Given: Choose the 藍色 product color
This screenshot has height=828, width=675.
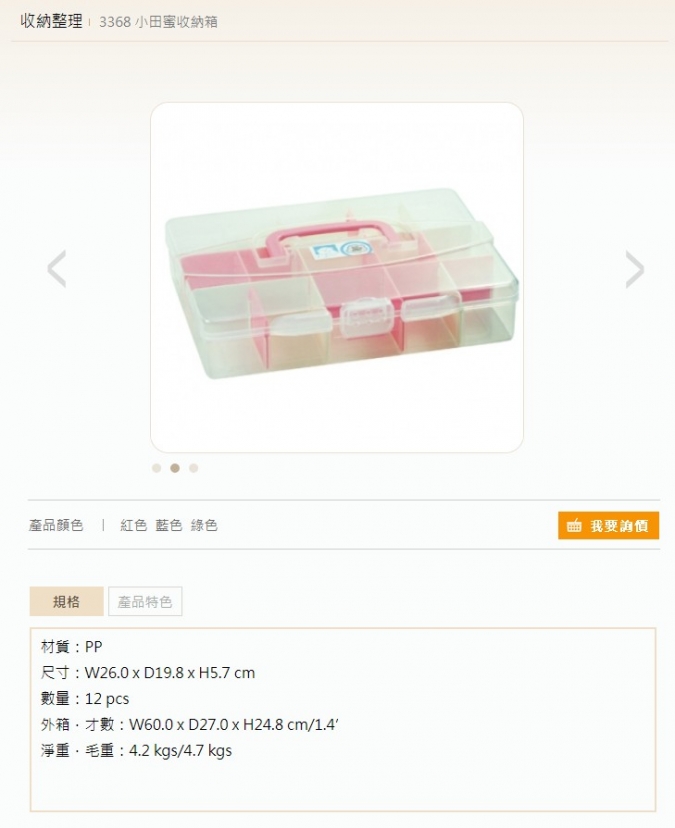Looking at the screenshot, I should click(168, 525).
